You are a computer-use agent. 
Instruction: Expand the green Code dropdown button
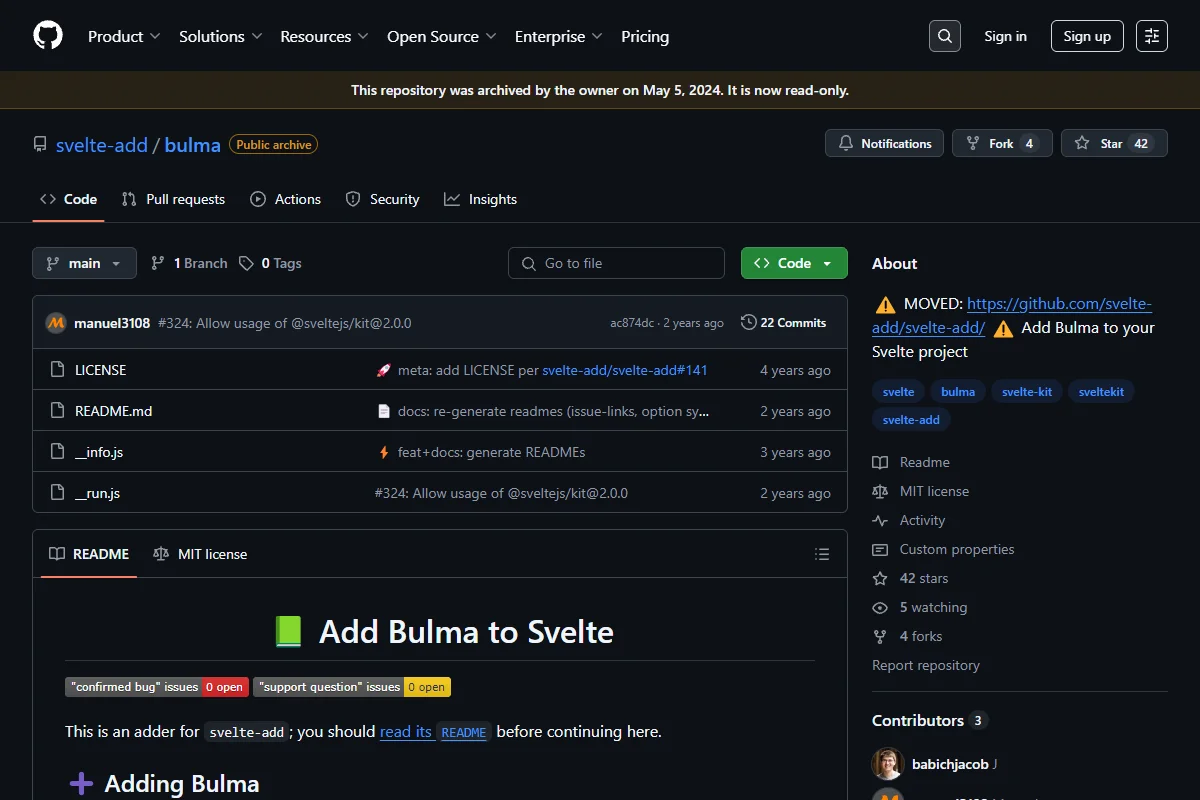794,263
